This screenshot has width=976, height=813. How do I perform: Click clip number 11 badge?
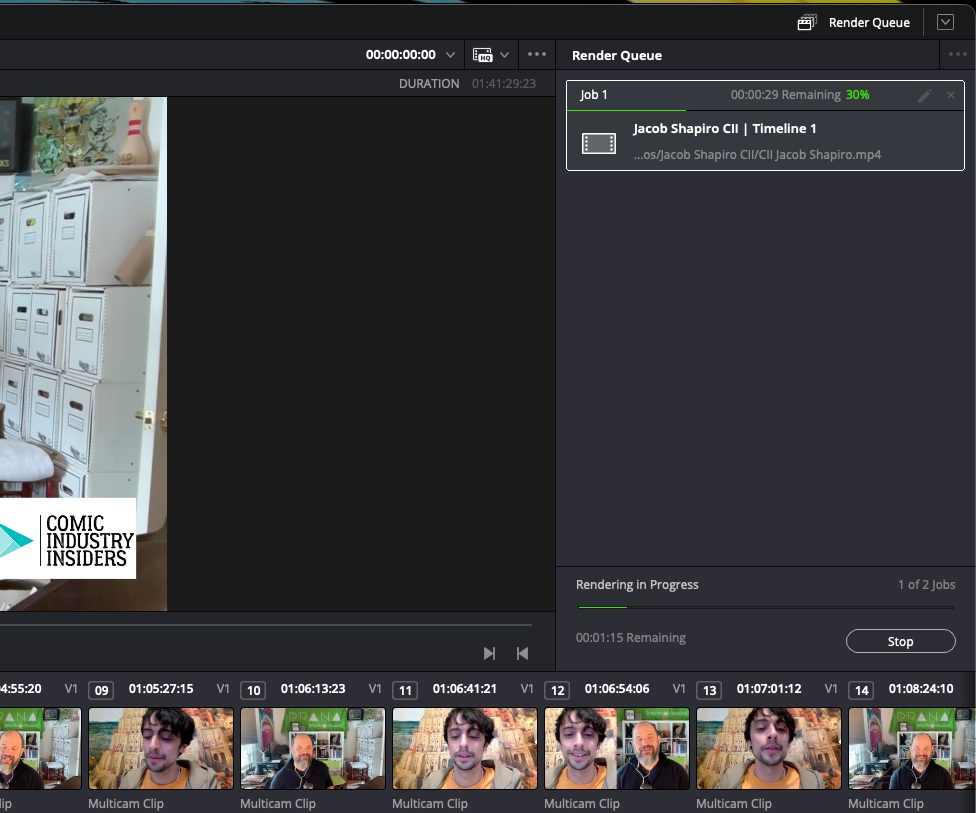point(405,690)
